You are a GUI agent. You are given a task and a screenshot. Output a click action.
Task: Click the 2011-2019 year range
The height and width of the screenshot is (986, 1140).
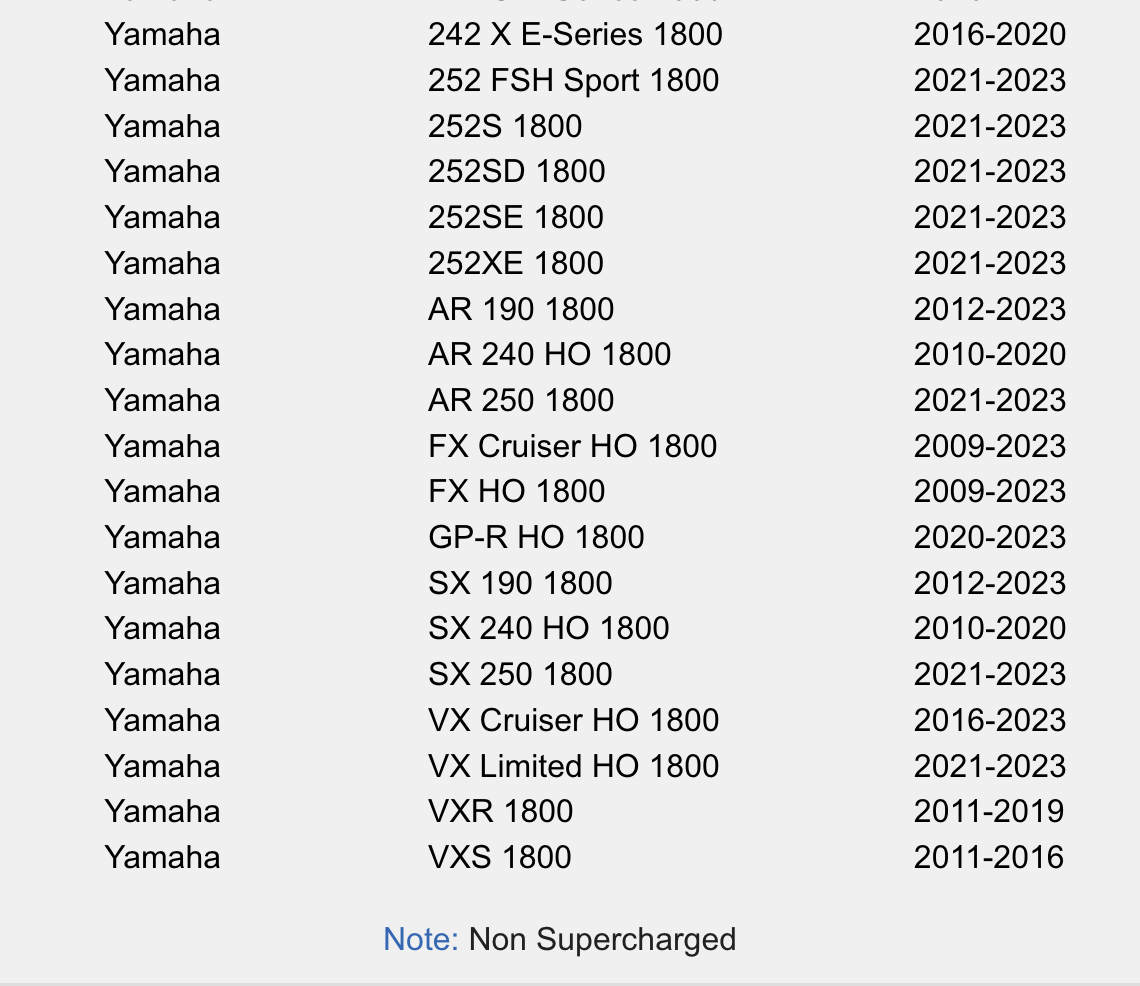point(989,812)
